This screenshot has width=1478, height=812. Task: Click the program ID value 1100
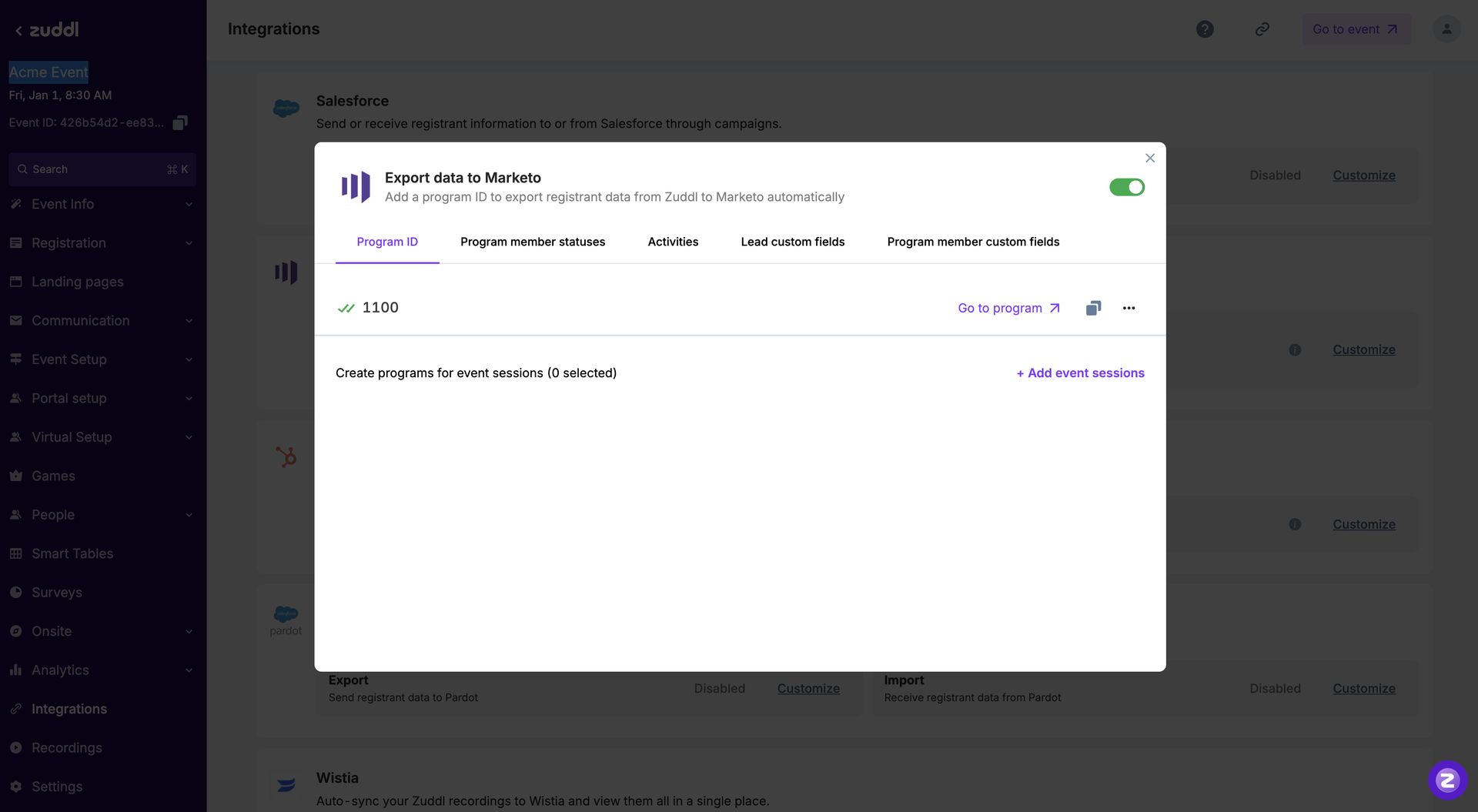[x=380, y=307]
